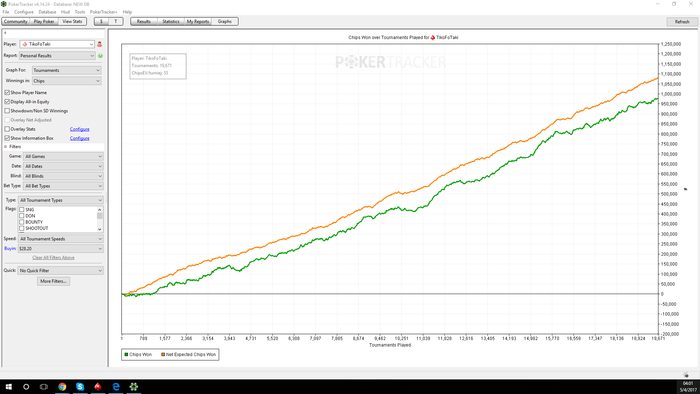
Task: Open the Help menu
Action: pyautogui.click(x=127, y=12)
